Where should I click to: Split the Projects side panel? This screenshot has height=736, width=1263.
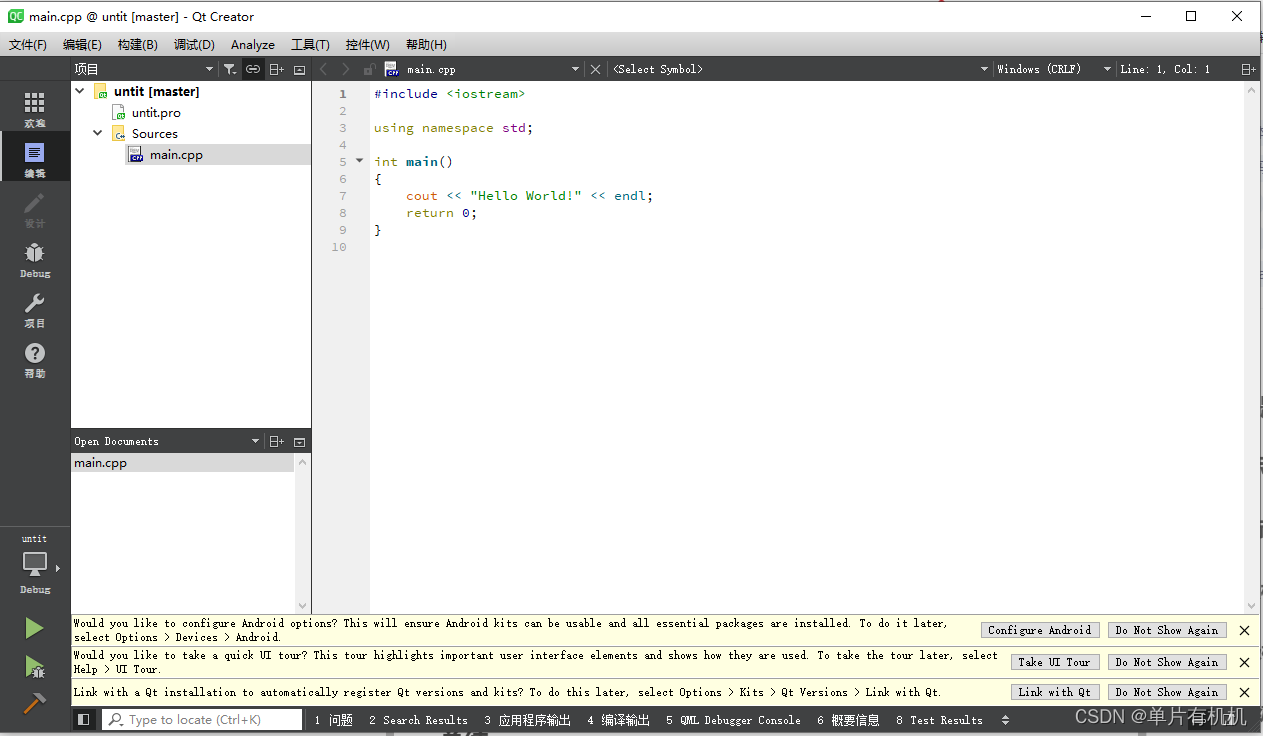pyautogui.click(x=277, y=69)
